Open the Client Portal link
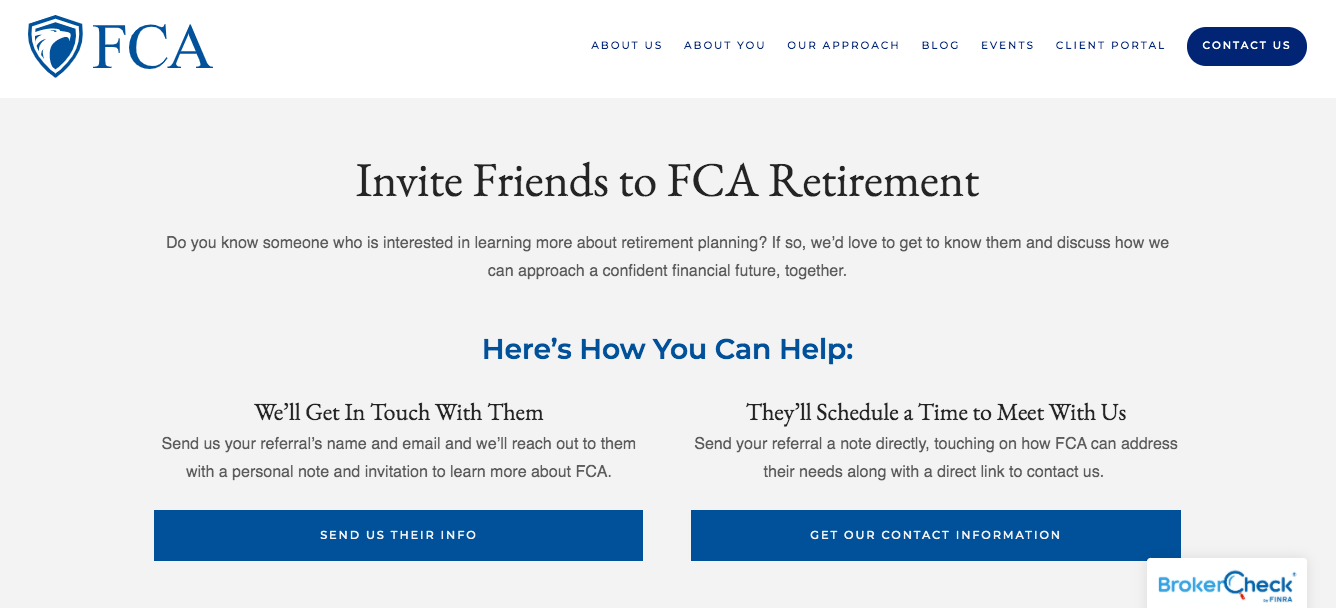Viewport: 1336px width, 608px height. (x=1110, y=45)
